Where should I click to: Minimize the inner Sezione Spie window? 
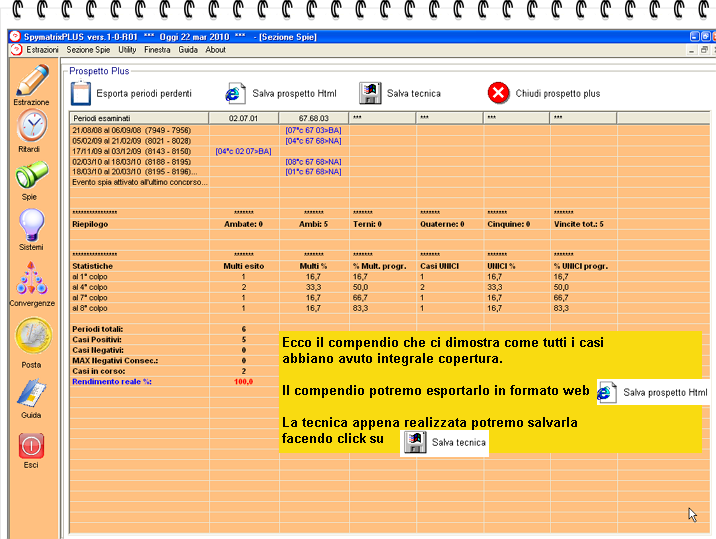click(691, 50)
